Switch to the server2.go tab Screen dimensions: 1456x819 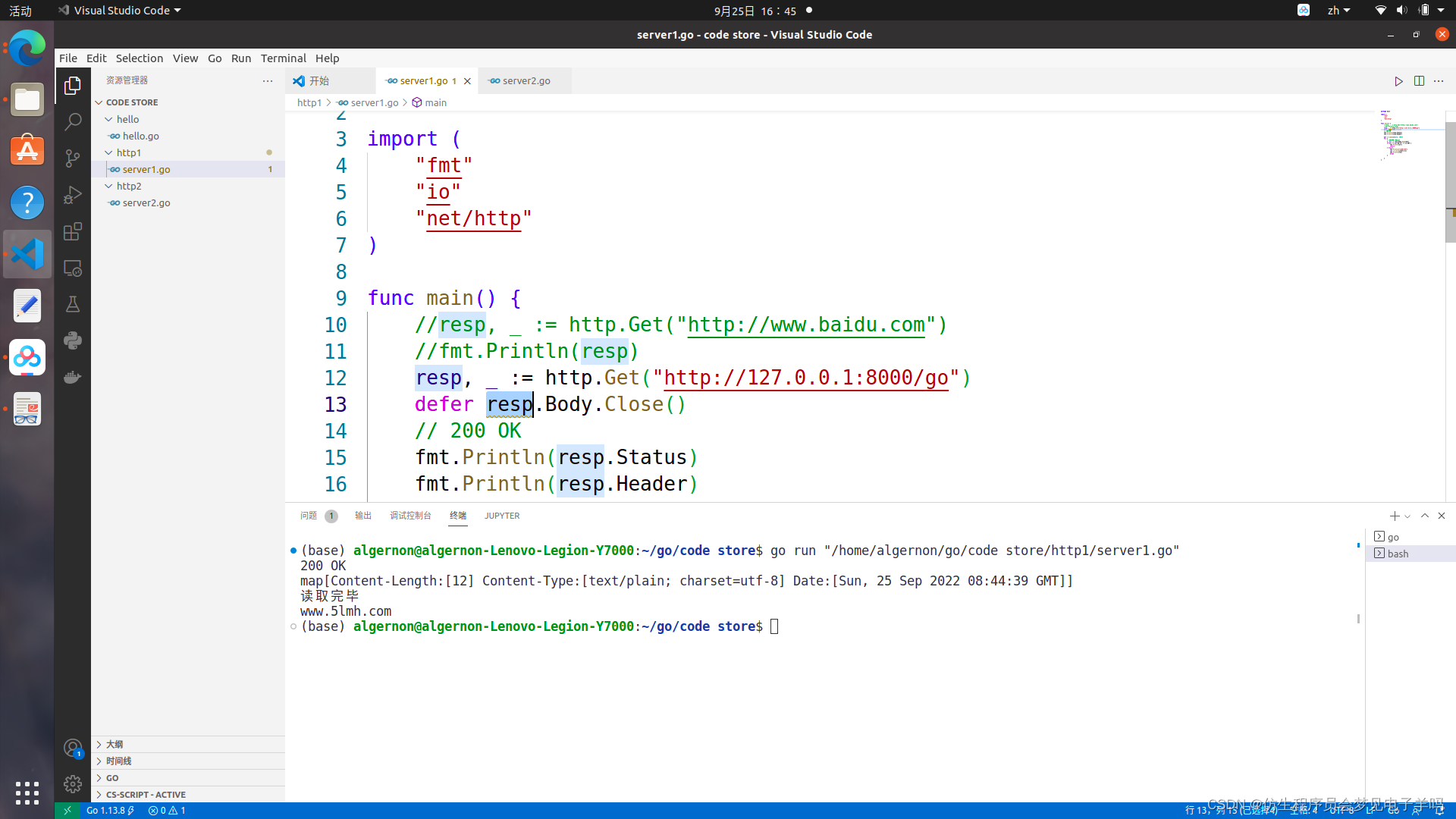tap(526, 81)
